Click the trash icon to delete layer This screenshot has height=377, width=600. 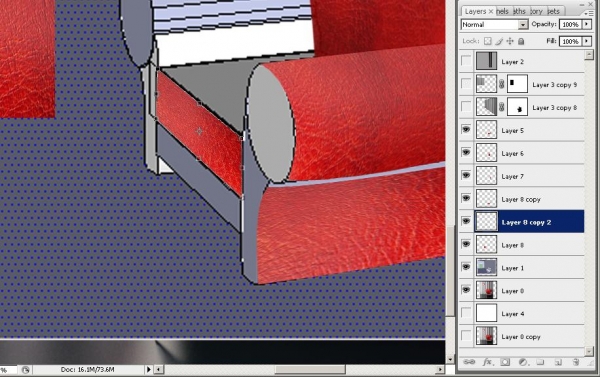coord(576,362)
